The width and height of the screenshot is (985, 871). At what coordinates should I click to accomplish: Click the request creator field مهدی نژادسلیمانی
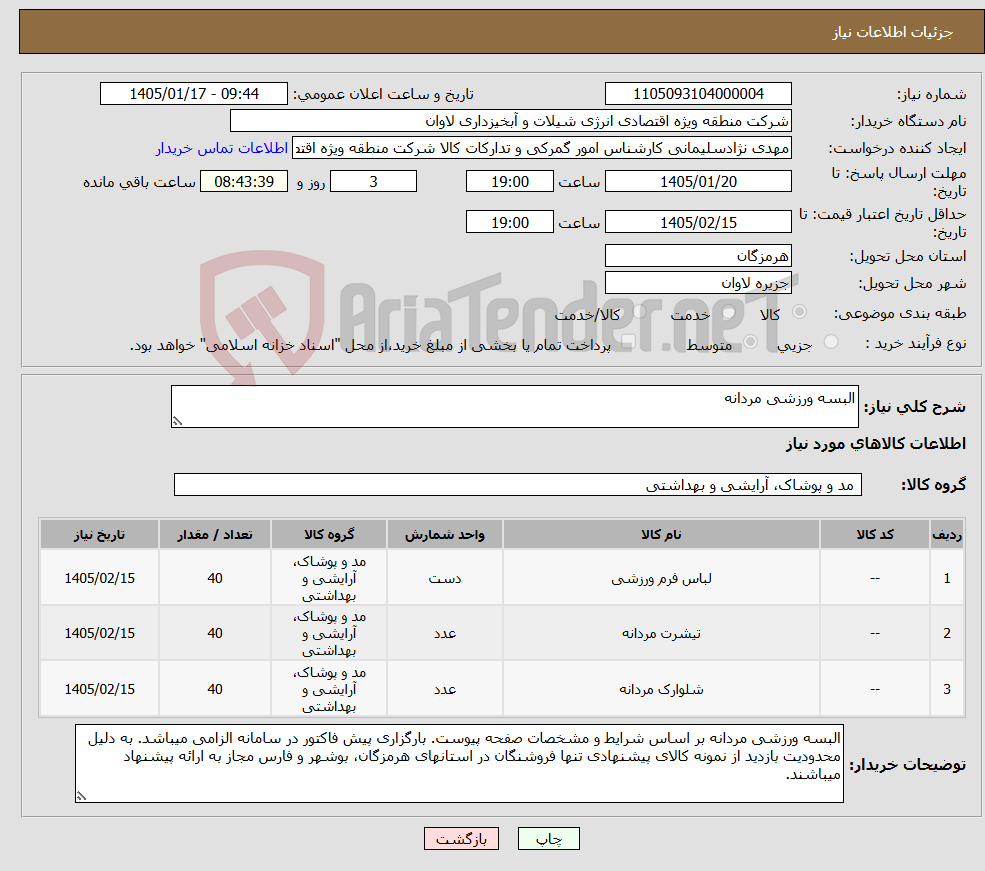click(x=542, y=148)
